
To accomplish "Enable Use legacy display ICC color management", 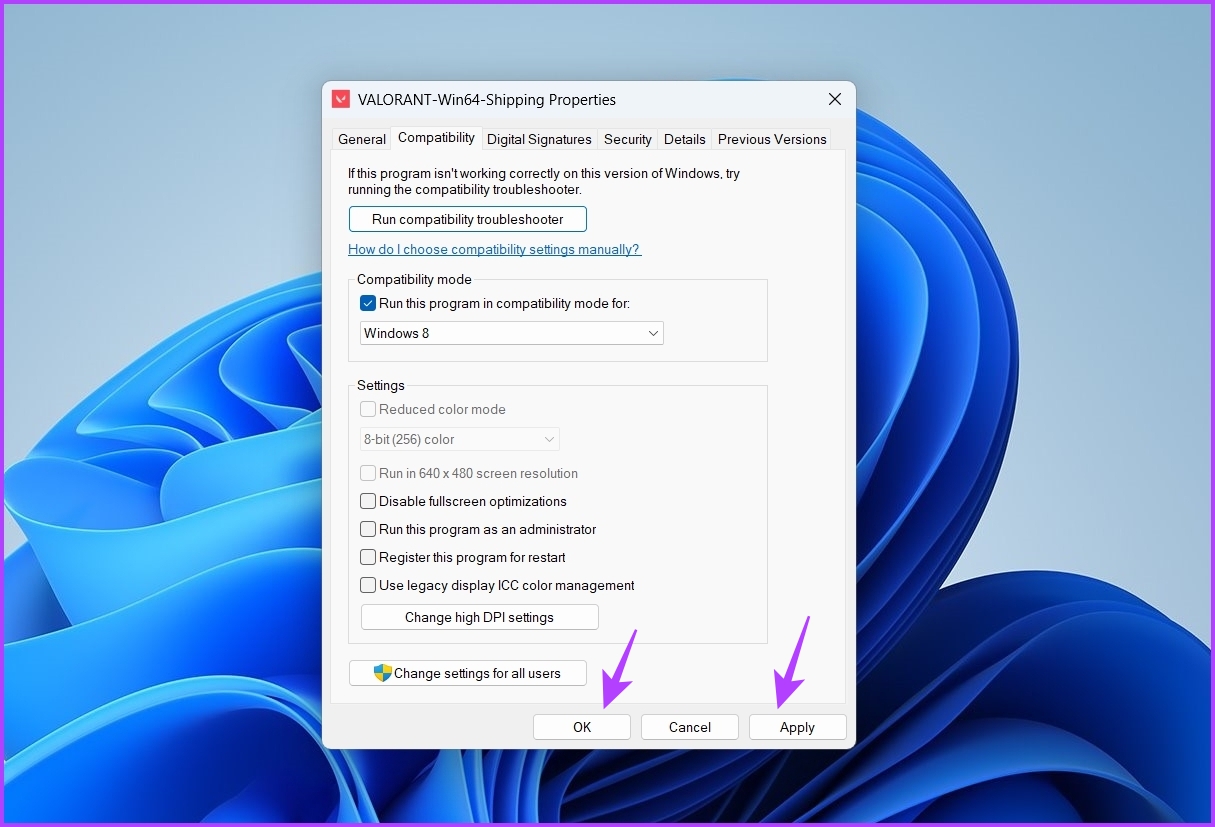I will [x=368, y=585].
